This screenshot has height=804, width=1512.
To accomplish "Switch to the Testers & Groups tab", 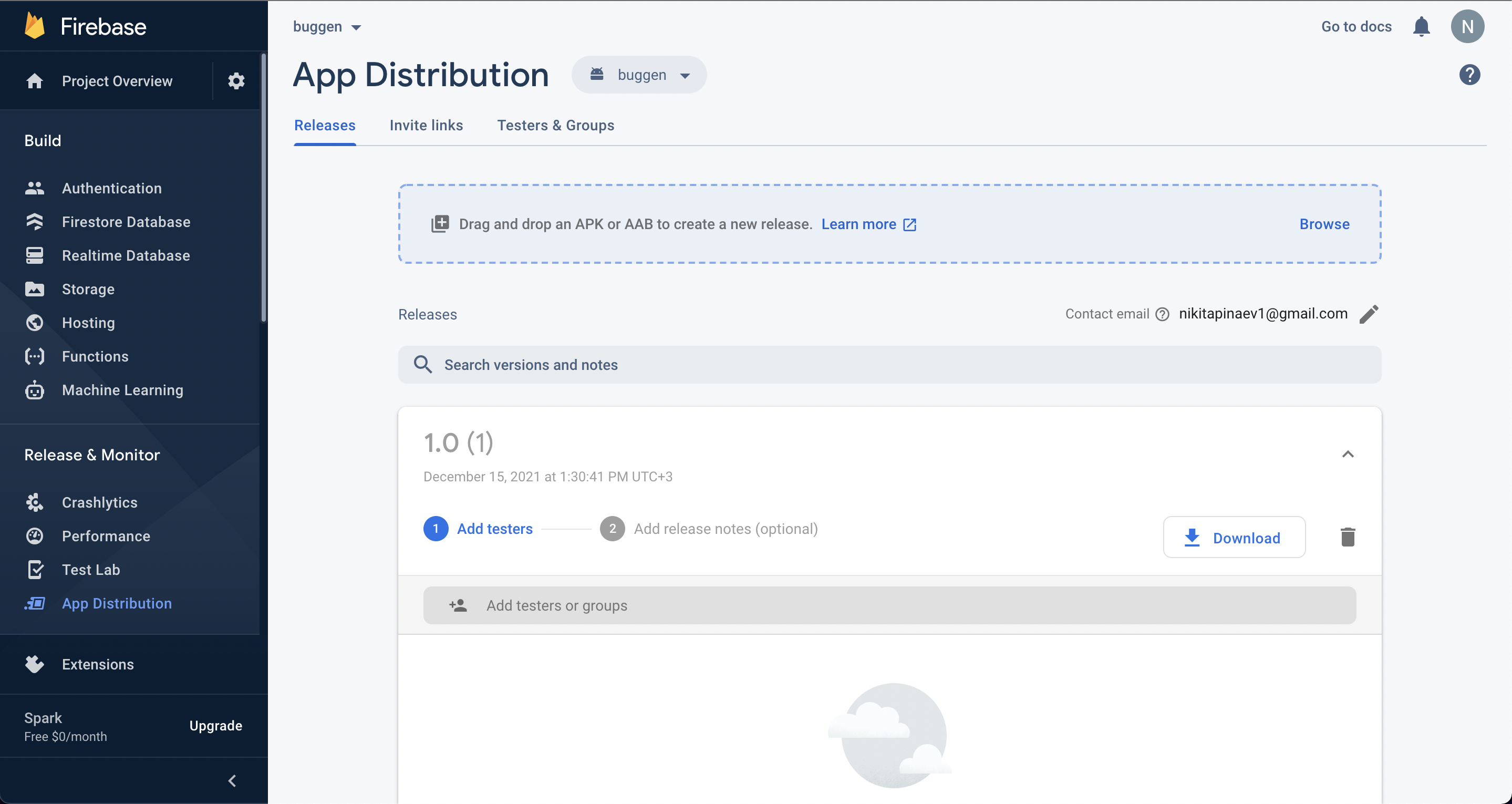I will (x=556, y=125).
